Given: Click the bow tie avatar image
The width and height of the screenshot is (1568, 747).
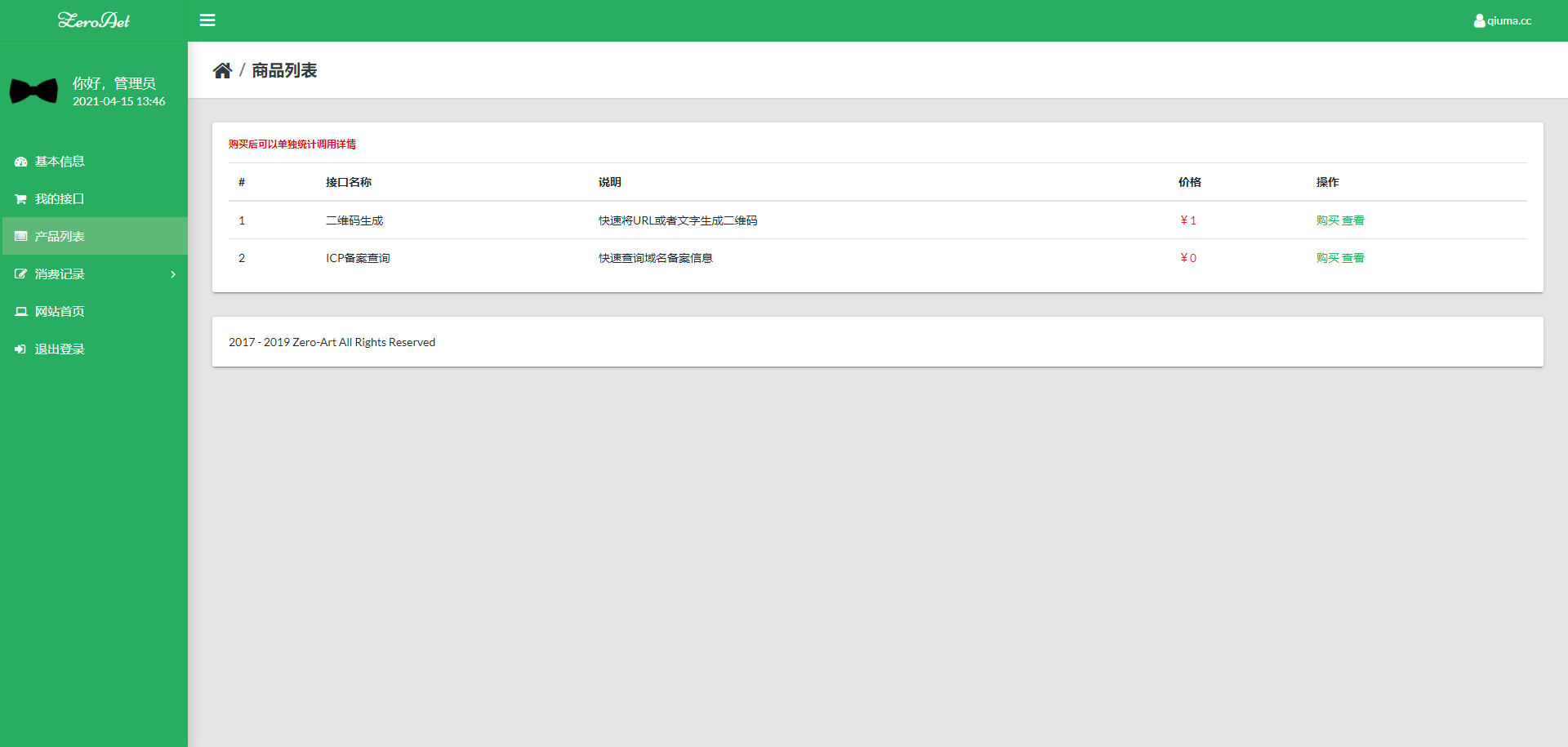Looking at the screenshot, I should [x=33, y=91].
